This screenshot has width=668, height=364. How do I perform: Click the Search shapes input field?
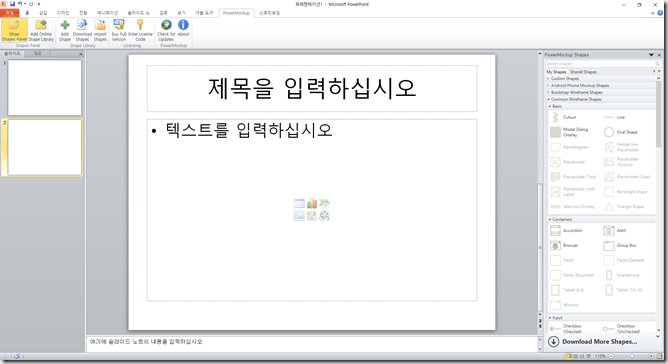[x=603, y=64]
